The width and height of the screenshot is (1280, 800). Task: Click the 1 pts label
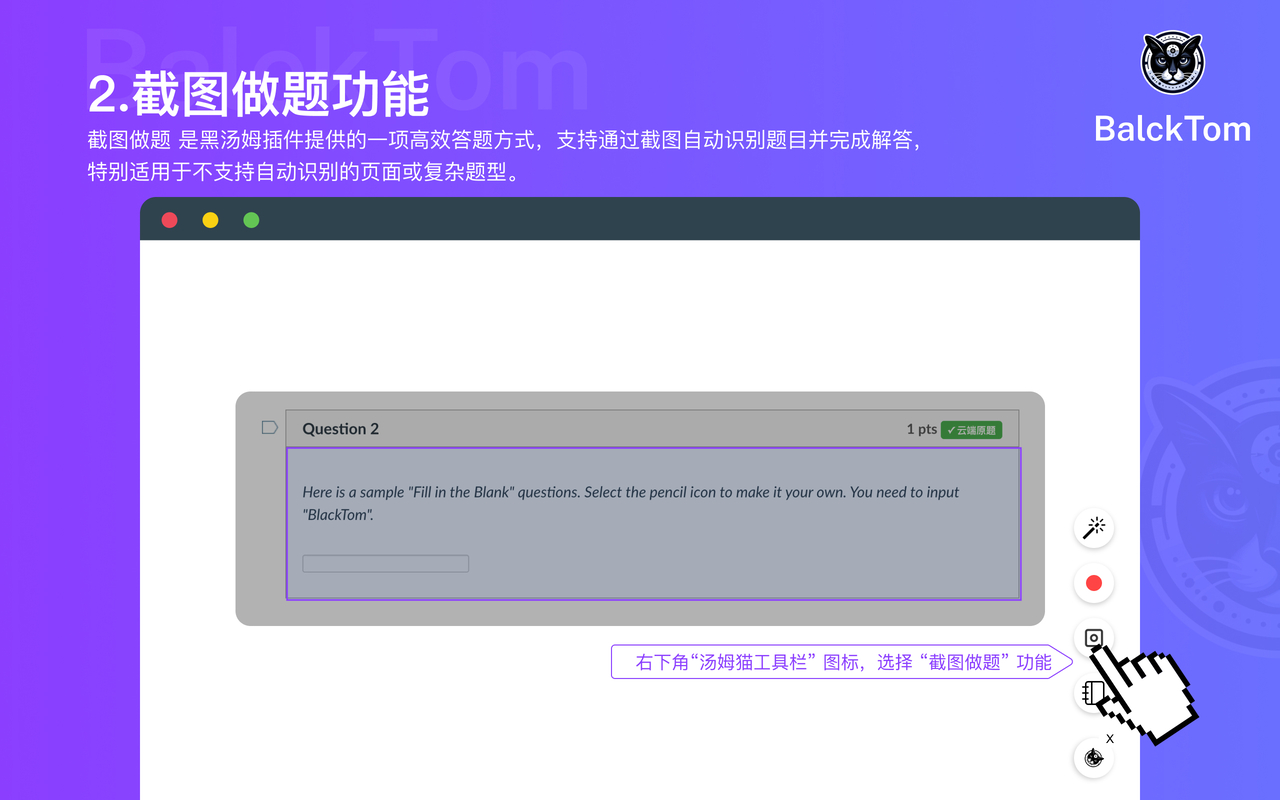point(921,429)
